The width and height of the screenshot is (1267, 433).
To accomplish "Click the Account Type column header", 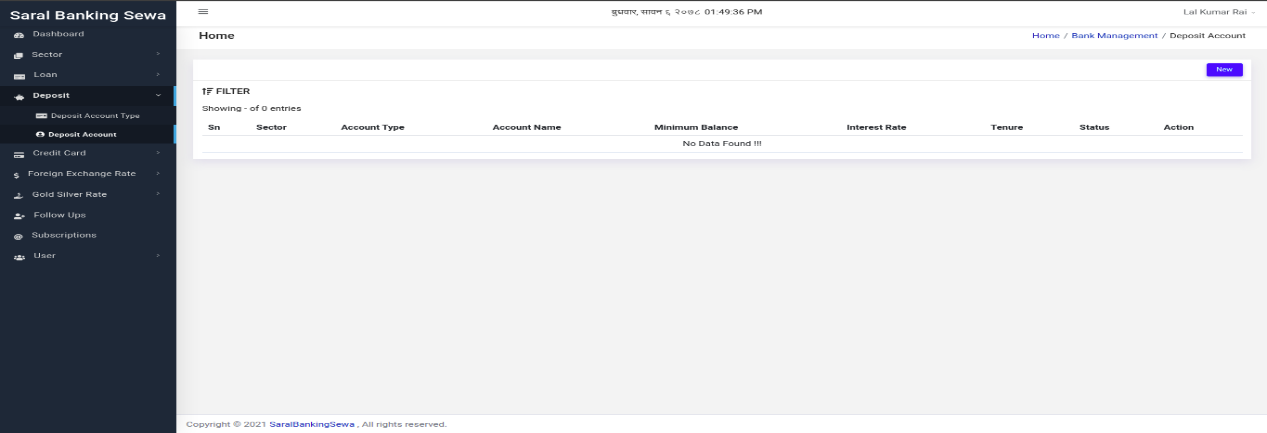I will [372, 128].
